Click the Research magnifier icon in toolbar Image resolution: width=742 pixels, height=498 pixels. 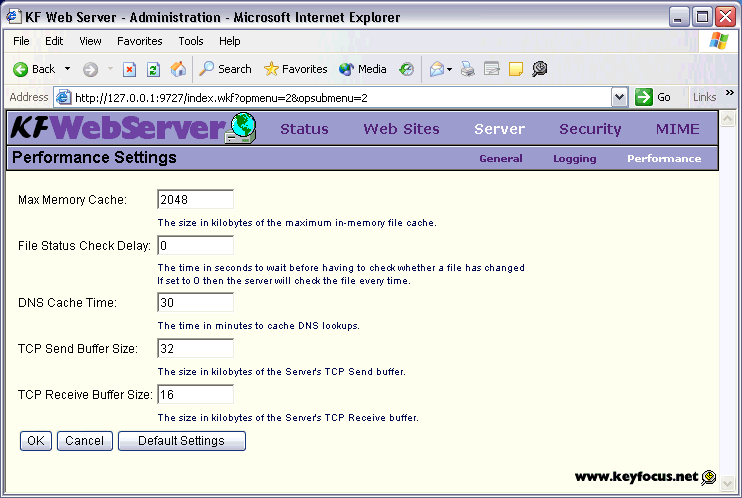point(539,69)
